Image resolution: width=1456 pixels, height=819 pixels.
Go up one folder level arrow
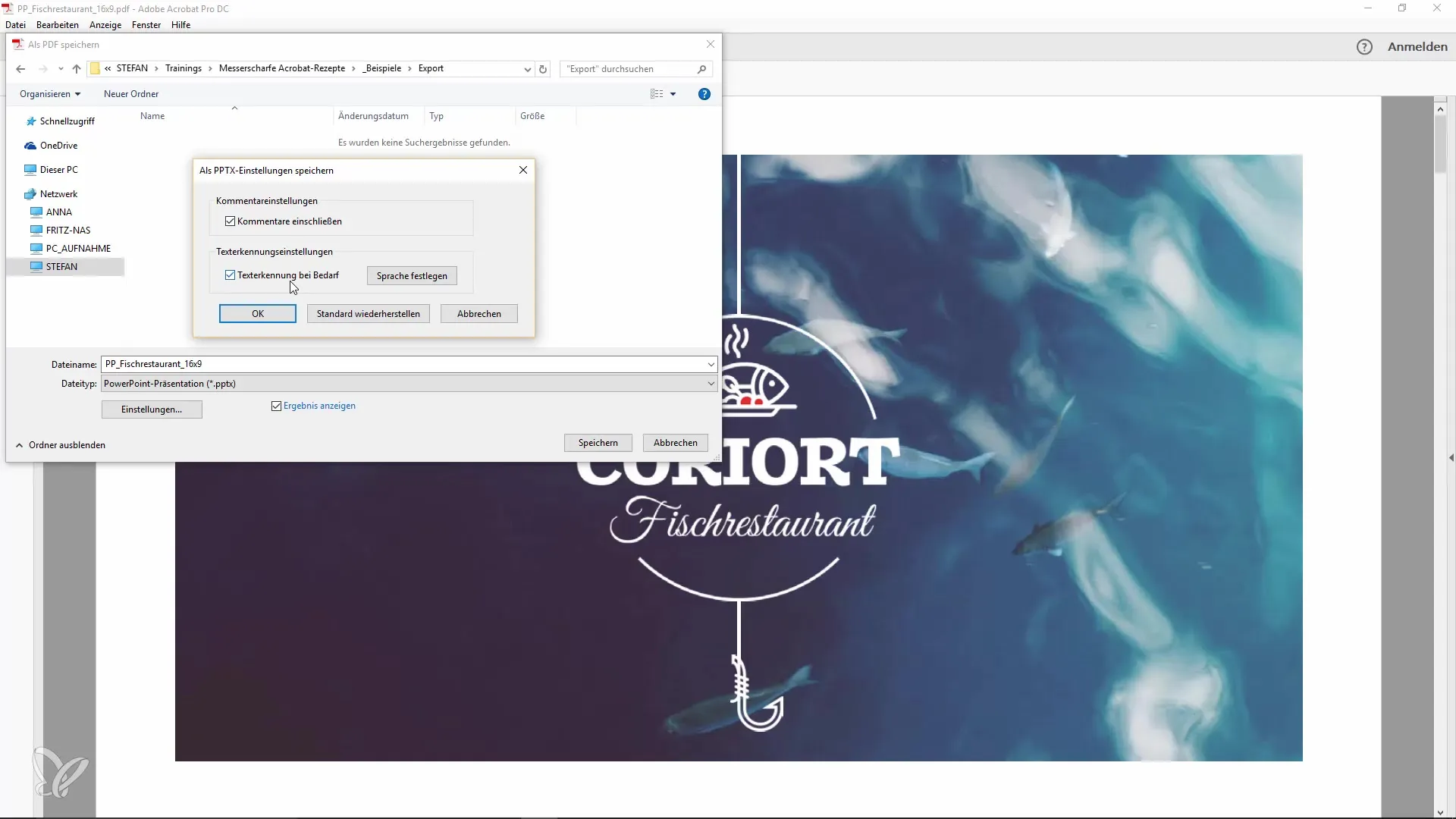[77, 69]
